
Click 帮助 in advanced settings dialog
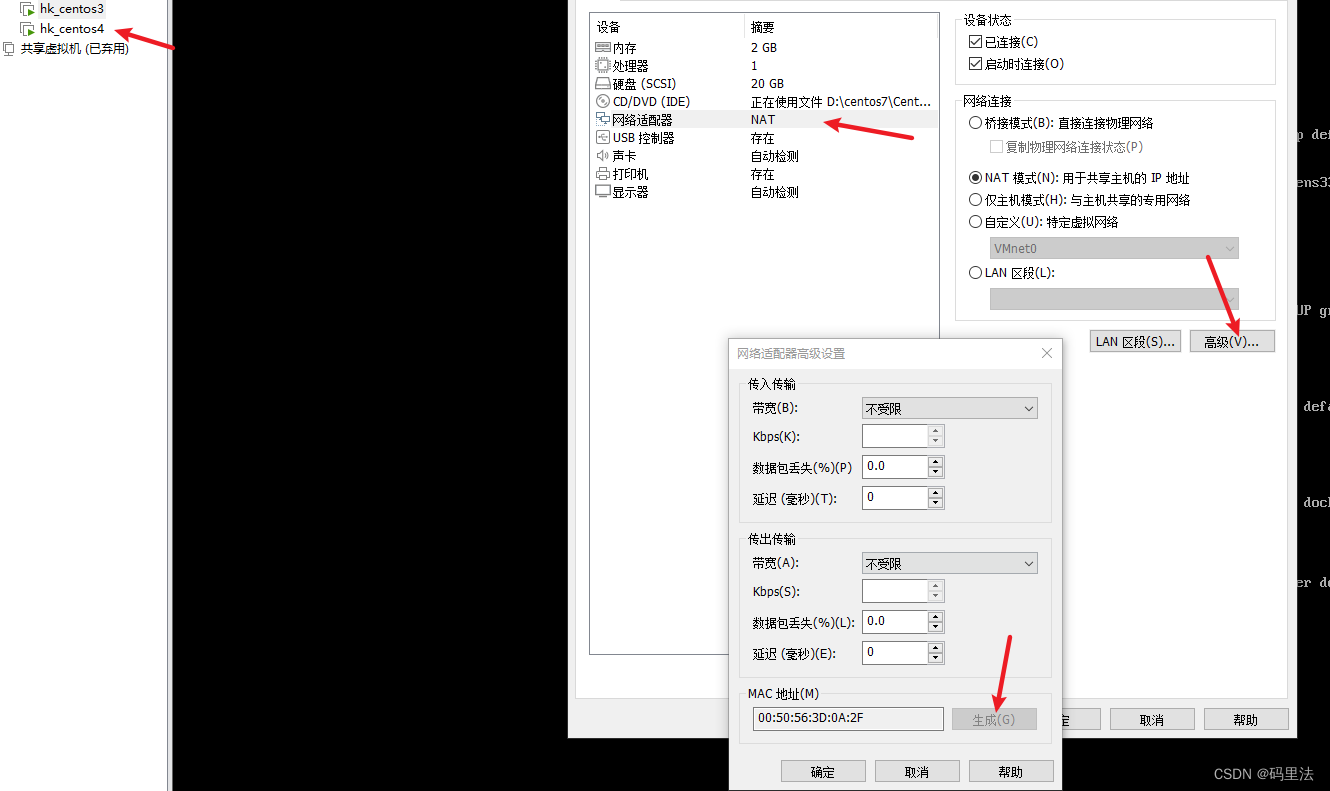pos(1011,771)
